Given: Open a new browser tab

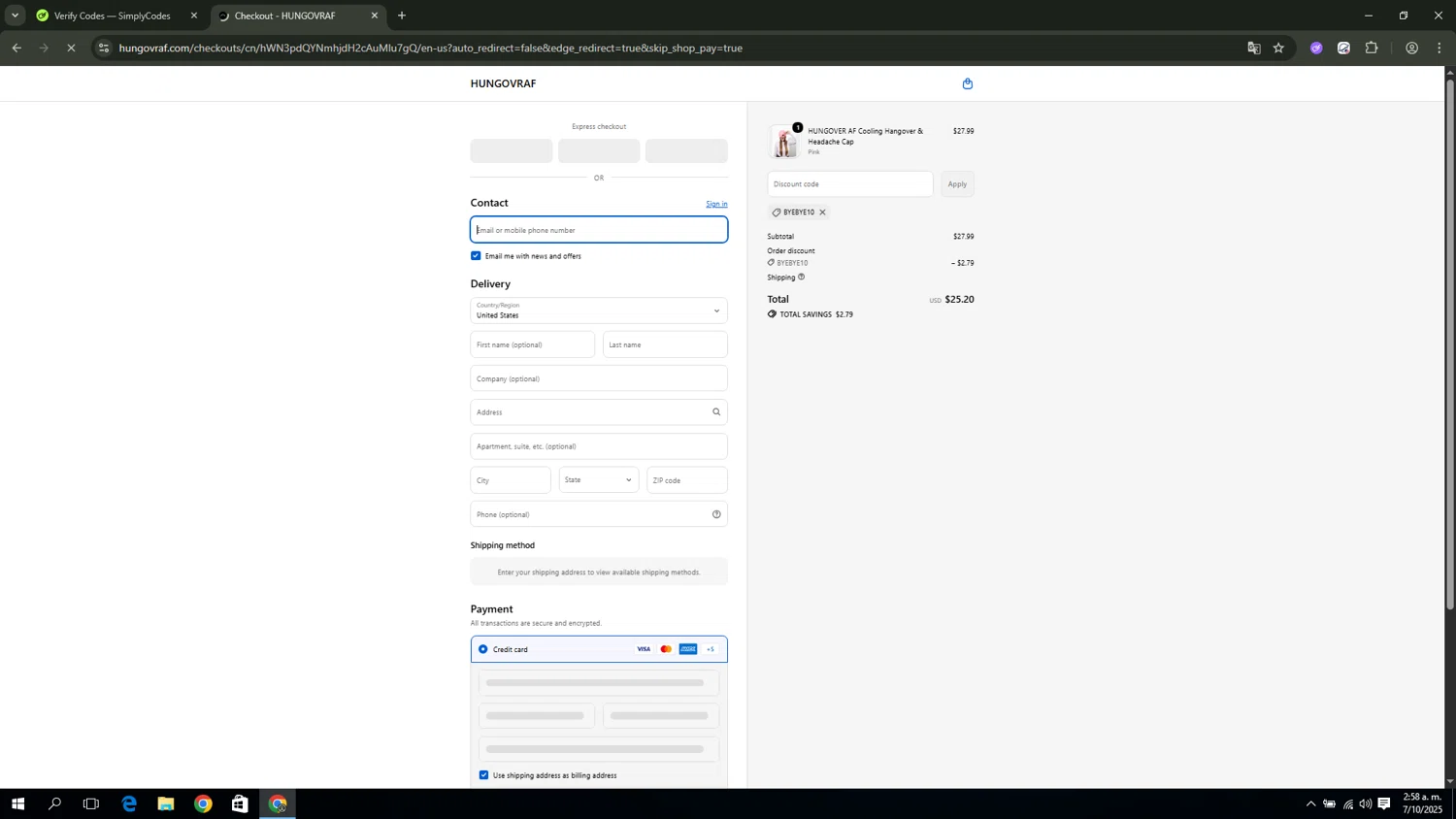Looking at the screenshot, I should click(x=402, y=16).
